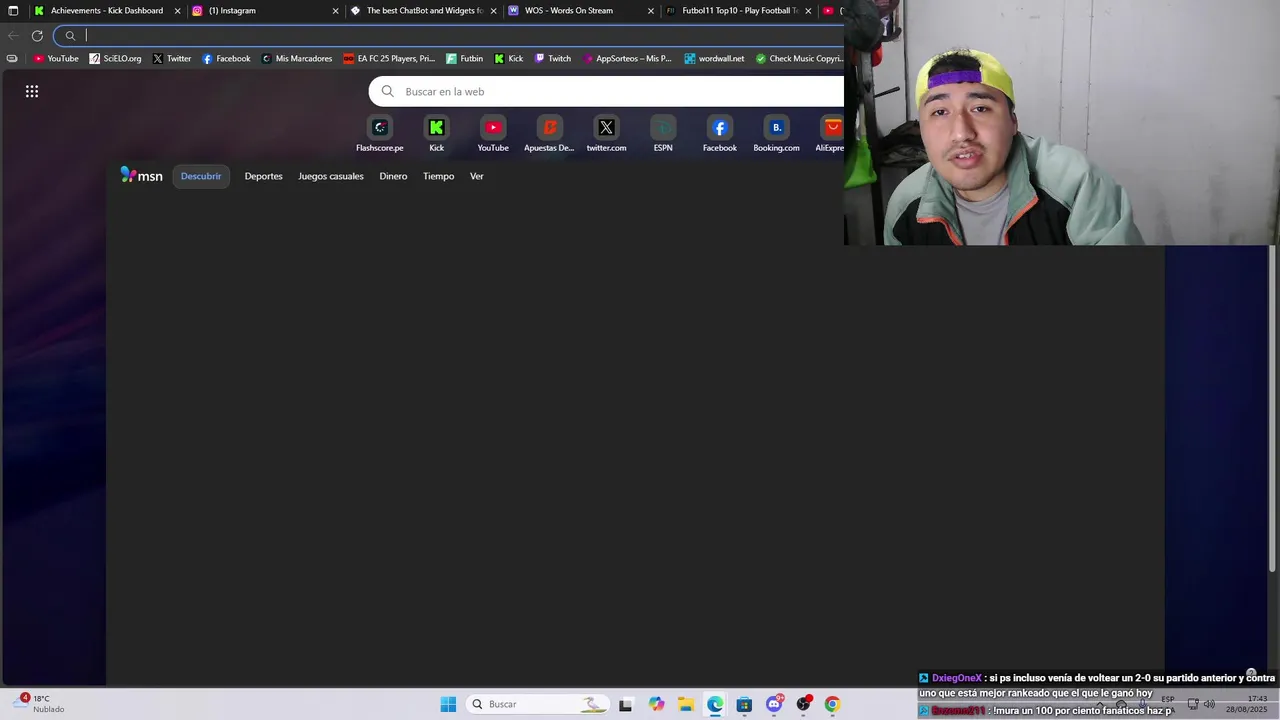Open the Kick quick link tile
Image resolution: width=1280 pixels, height=720 pixels.
tap(436, 134)
